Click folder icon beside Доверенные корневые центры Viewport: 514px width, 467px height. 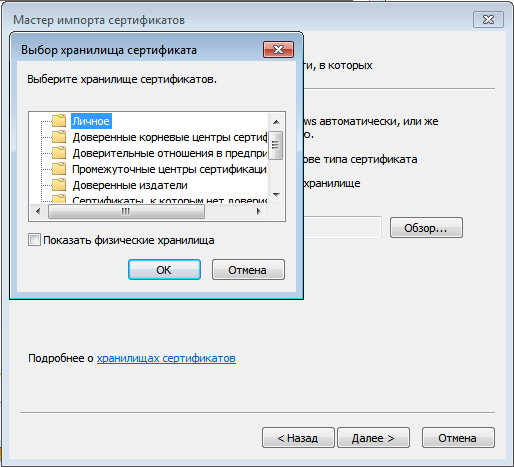pos(59,137)
